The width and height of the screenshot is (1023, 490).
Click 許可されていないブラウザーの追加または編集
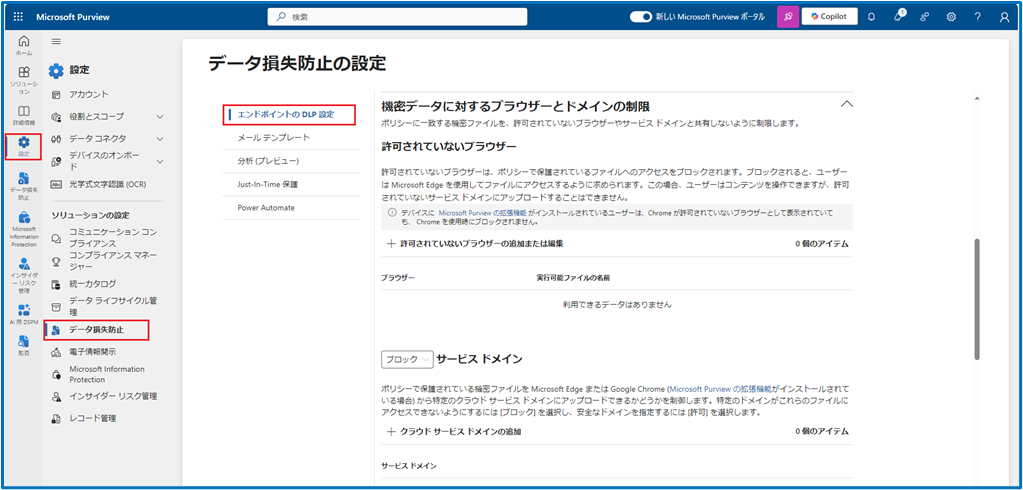pos(475,243)
